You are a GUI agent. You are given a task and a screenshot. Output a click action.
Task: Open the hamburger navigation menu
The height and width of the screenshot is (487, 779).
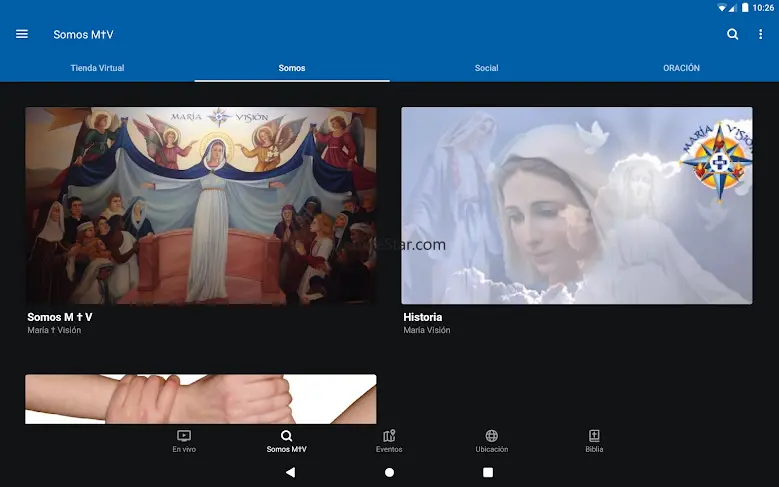(22, 34)
